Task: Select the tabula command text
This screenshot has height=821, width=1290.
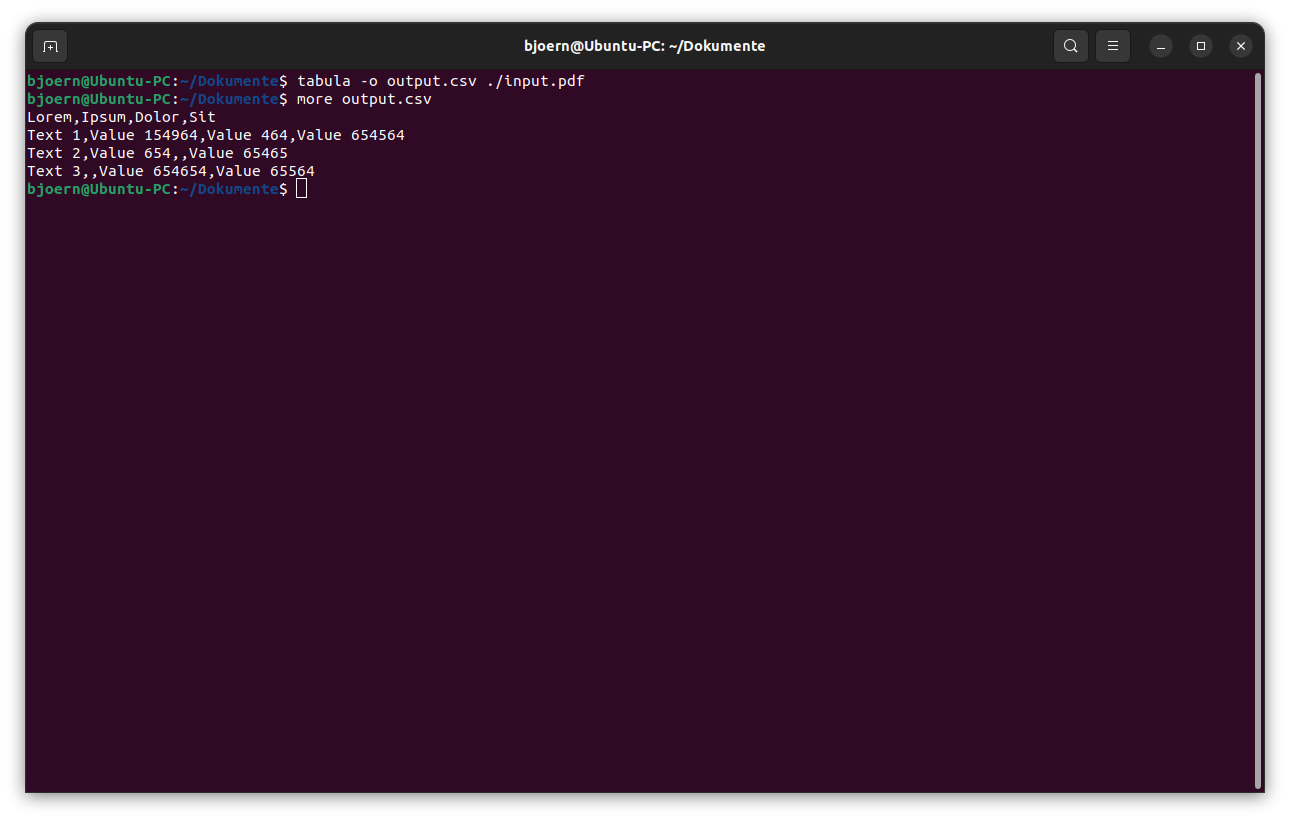Action: click(x=325, y=80)
